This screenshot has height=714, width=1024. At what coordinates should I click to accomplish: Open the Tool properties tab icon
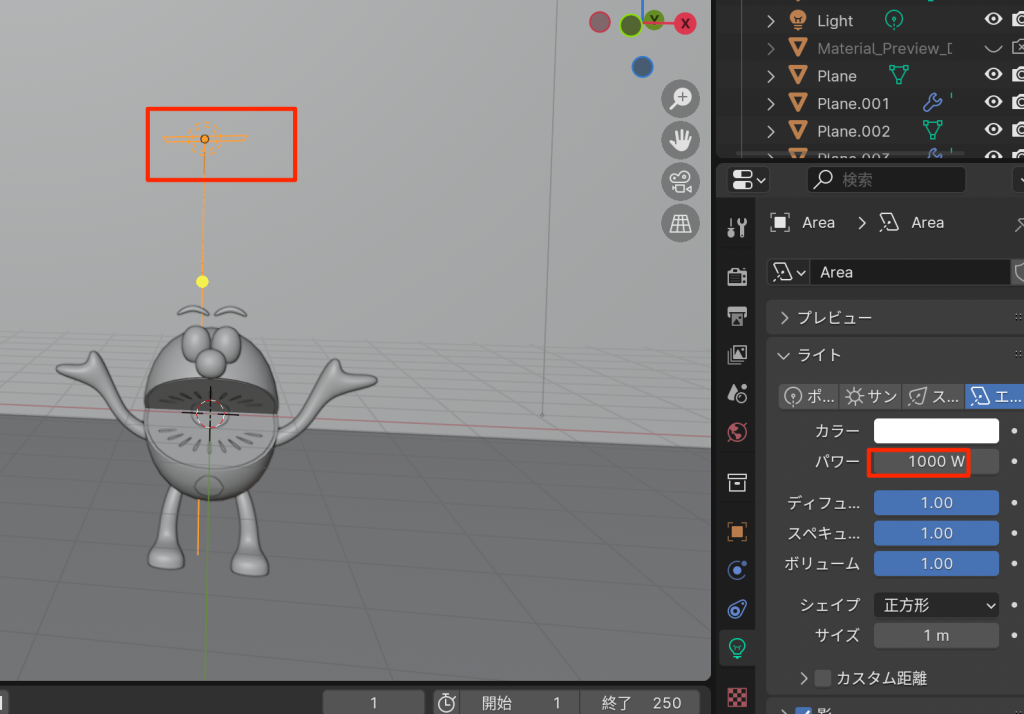[737, 227]
